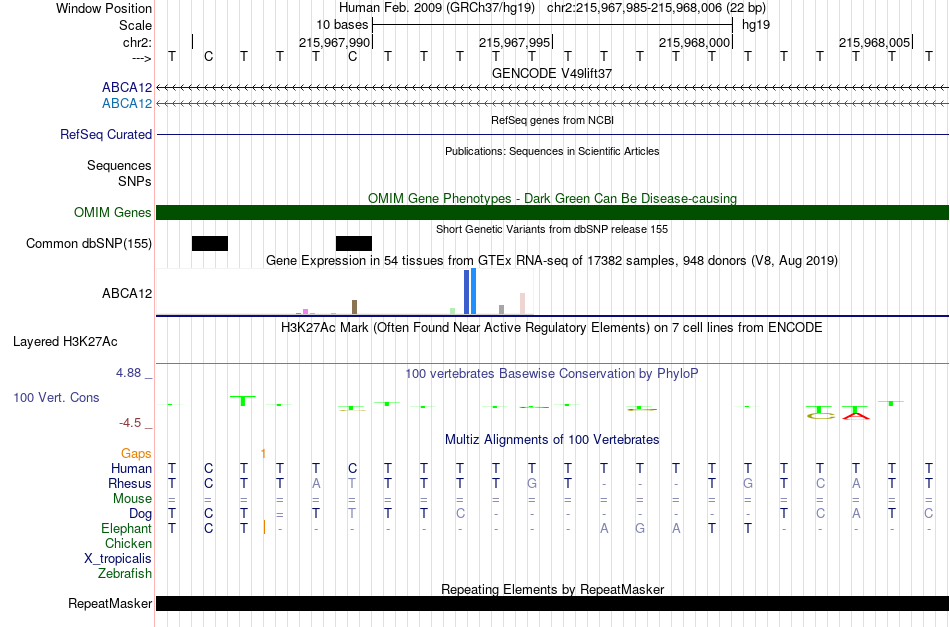Select the Human species label
950x627 pixels.
tap(131, 468)
